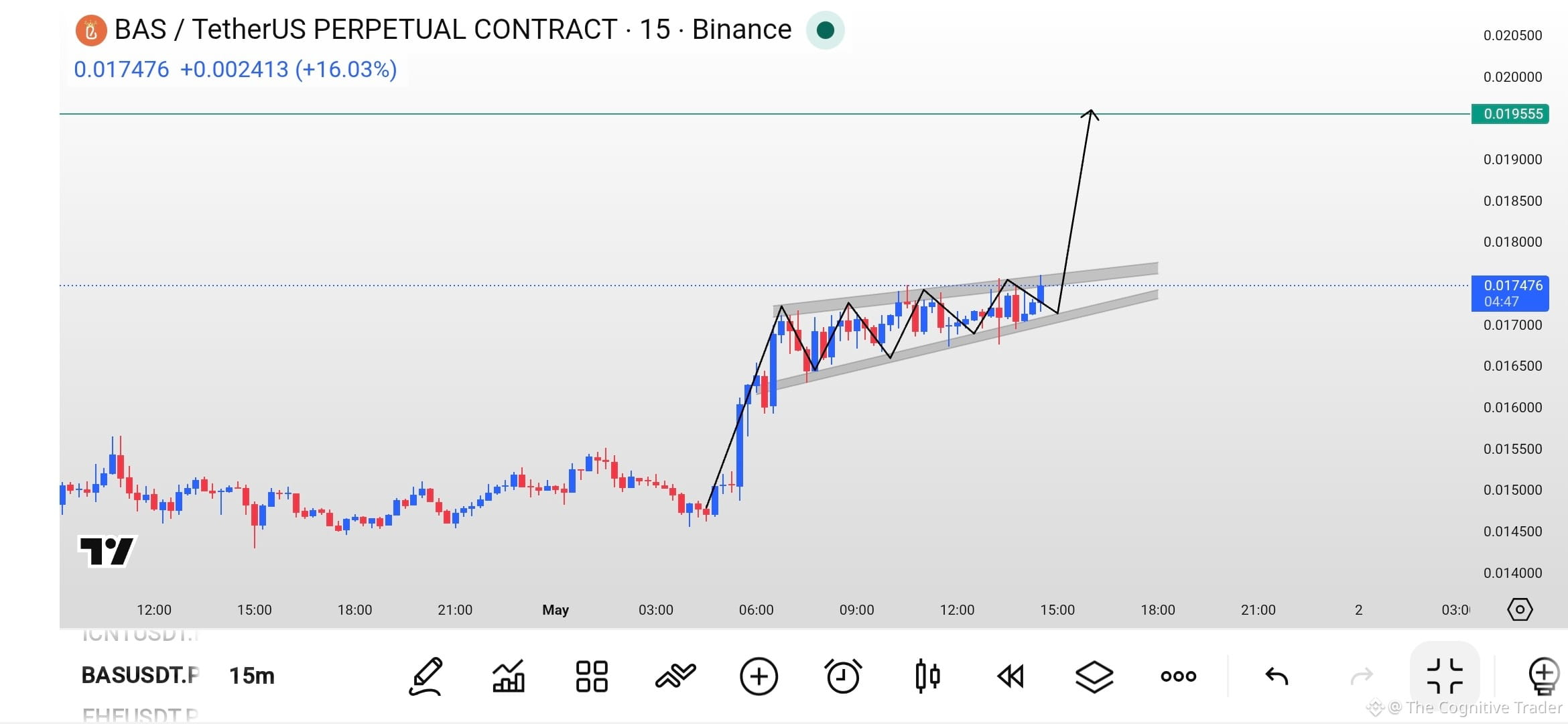The height and width of the screenshot is (724, 1568).
Task: Click the 0.017476 +16.03% price change text
Action: click(235, 70)
